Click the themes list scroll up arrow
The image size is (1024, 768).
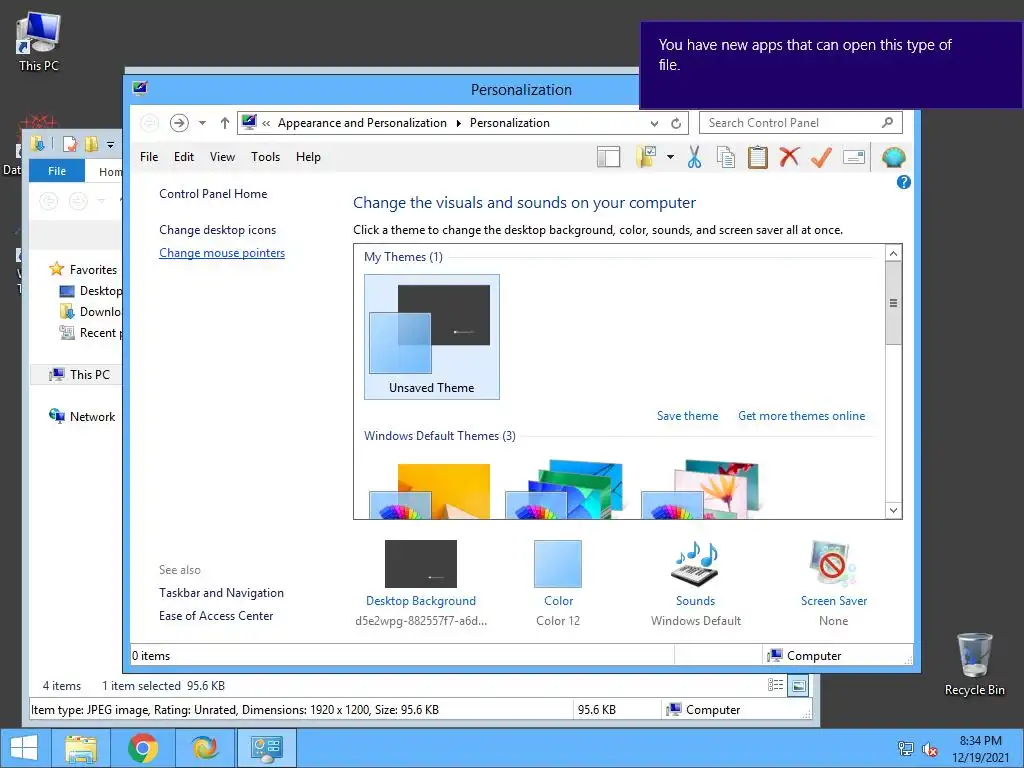[x=893, y=253]
